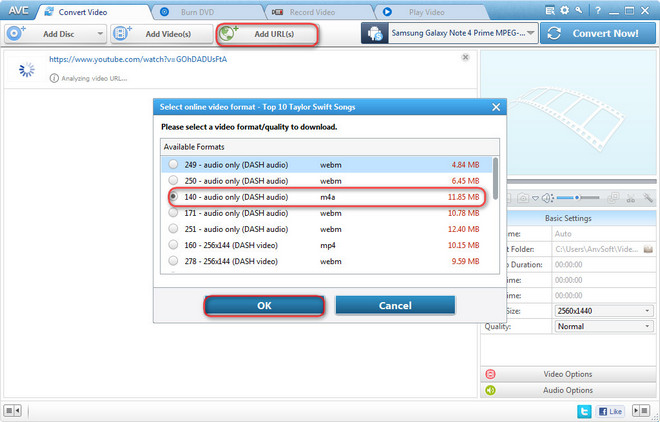Open settings gear in title bar

[x=564, y=11]
